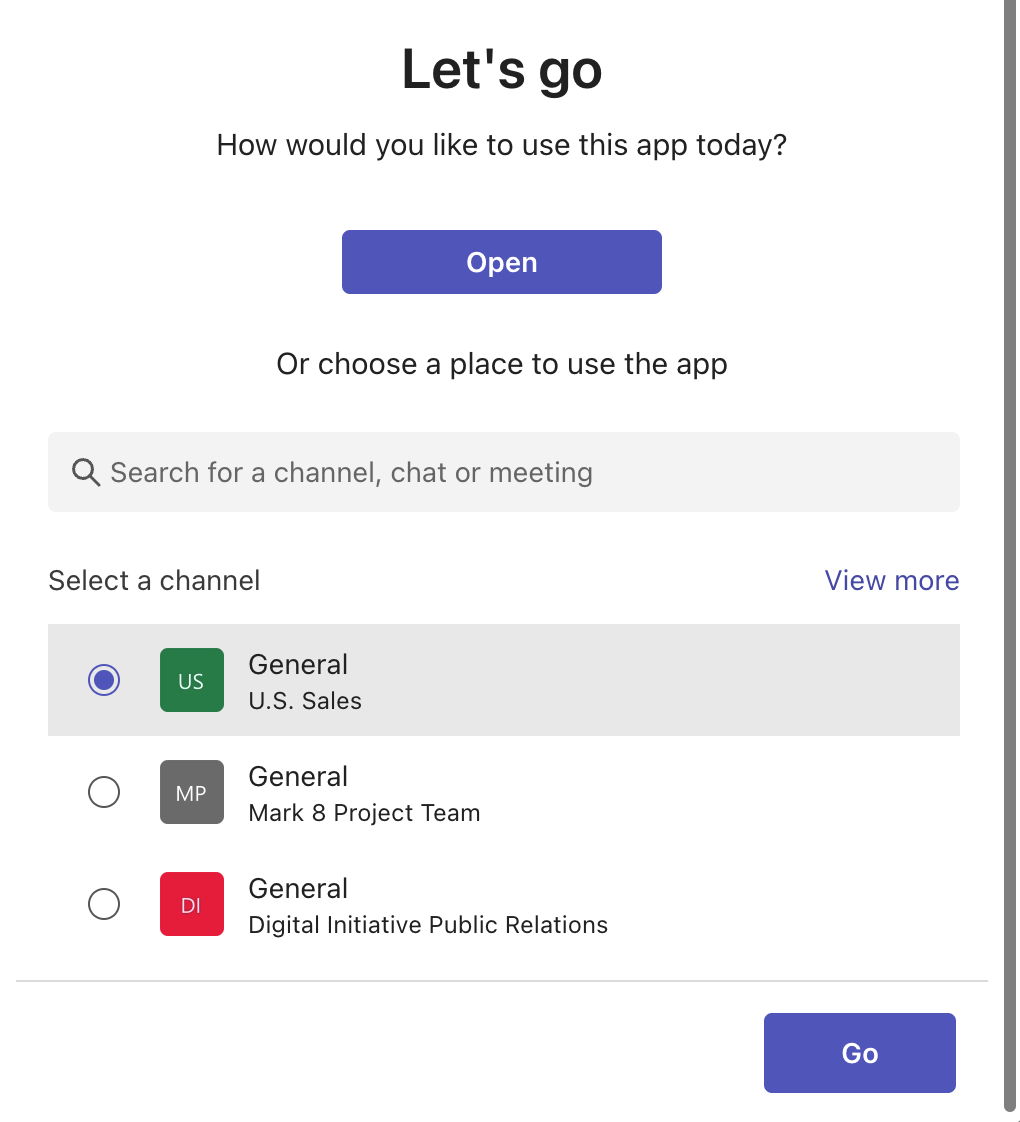Click the Digital Initiative Public Relations text
The width and height of the screenshot is (1020, 1122).
(x=428, y=925)
